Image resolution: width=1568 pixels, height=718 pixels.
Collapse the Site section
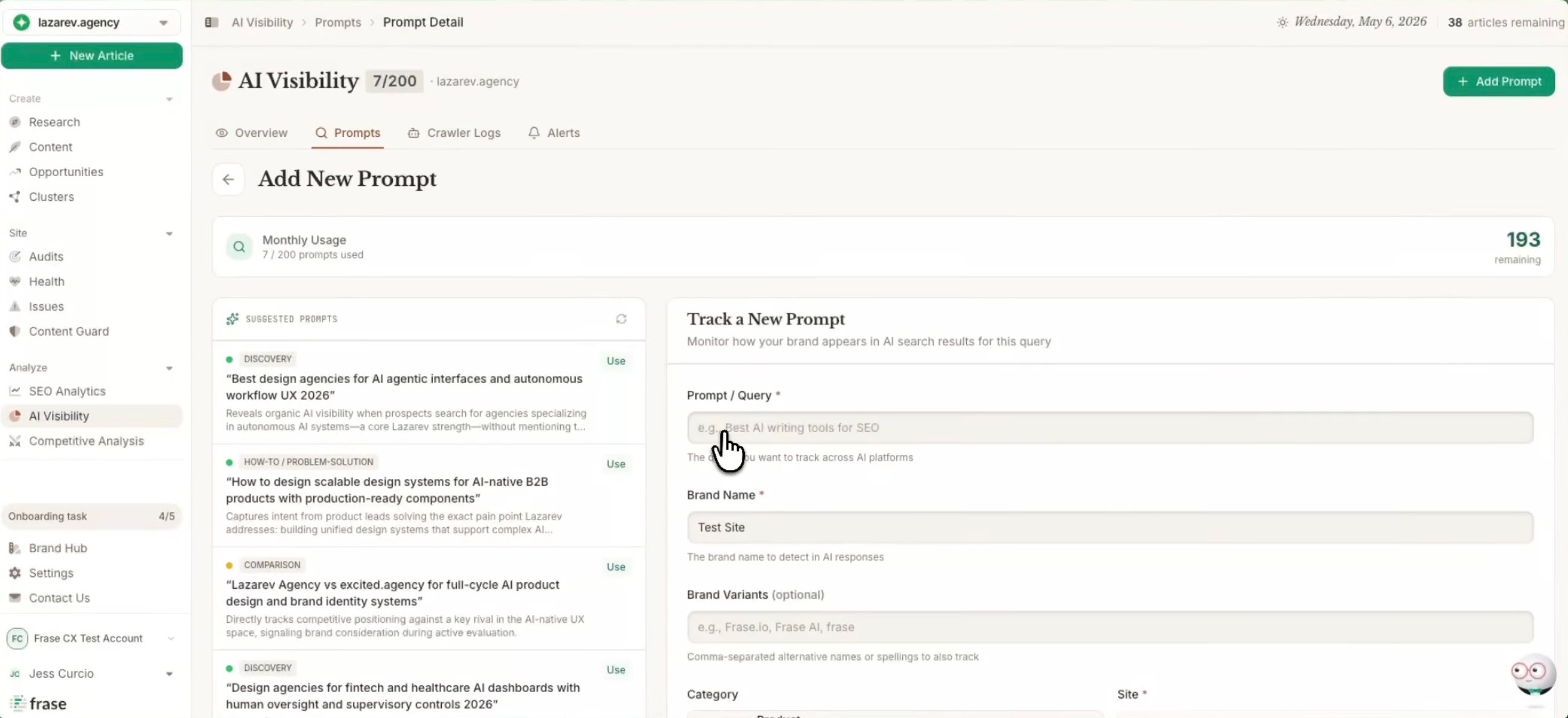pyautogui.click(x=169, y=234)
